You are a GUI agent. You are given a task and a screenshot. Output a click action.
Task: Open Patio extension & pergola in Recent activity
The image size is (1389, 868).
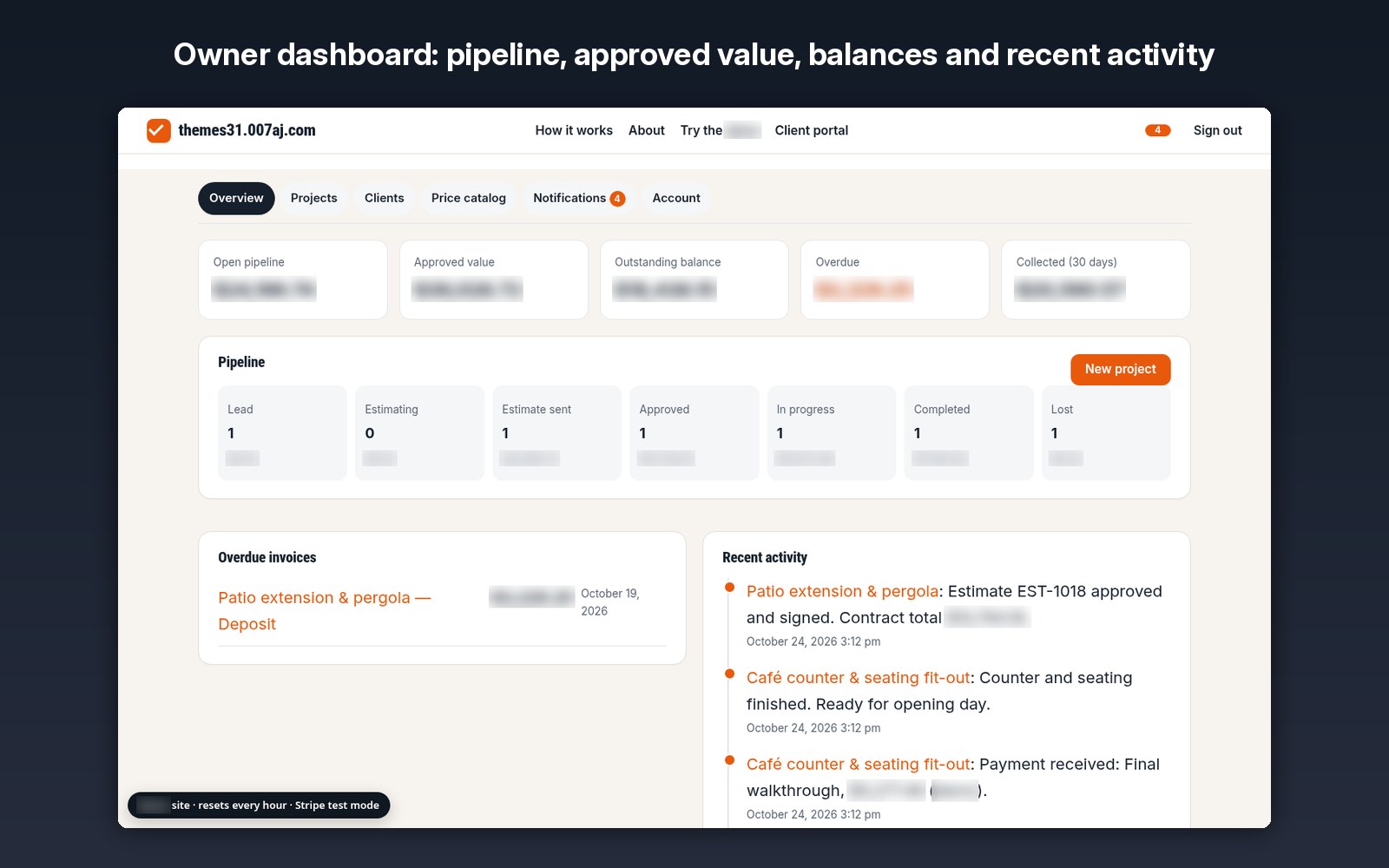point(842,591)
